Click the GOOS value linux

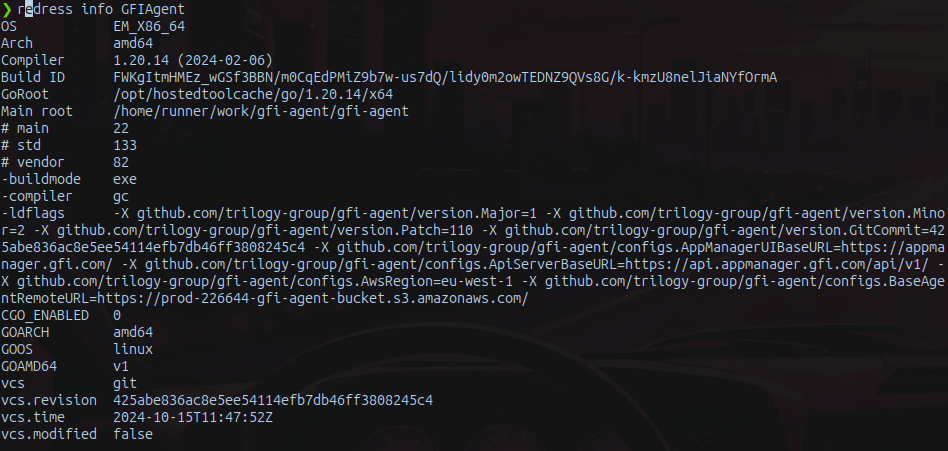click(133, 349)
